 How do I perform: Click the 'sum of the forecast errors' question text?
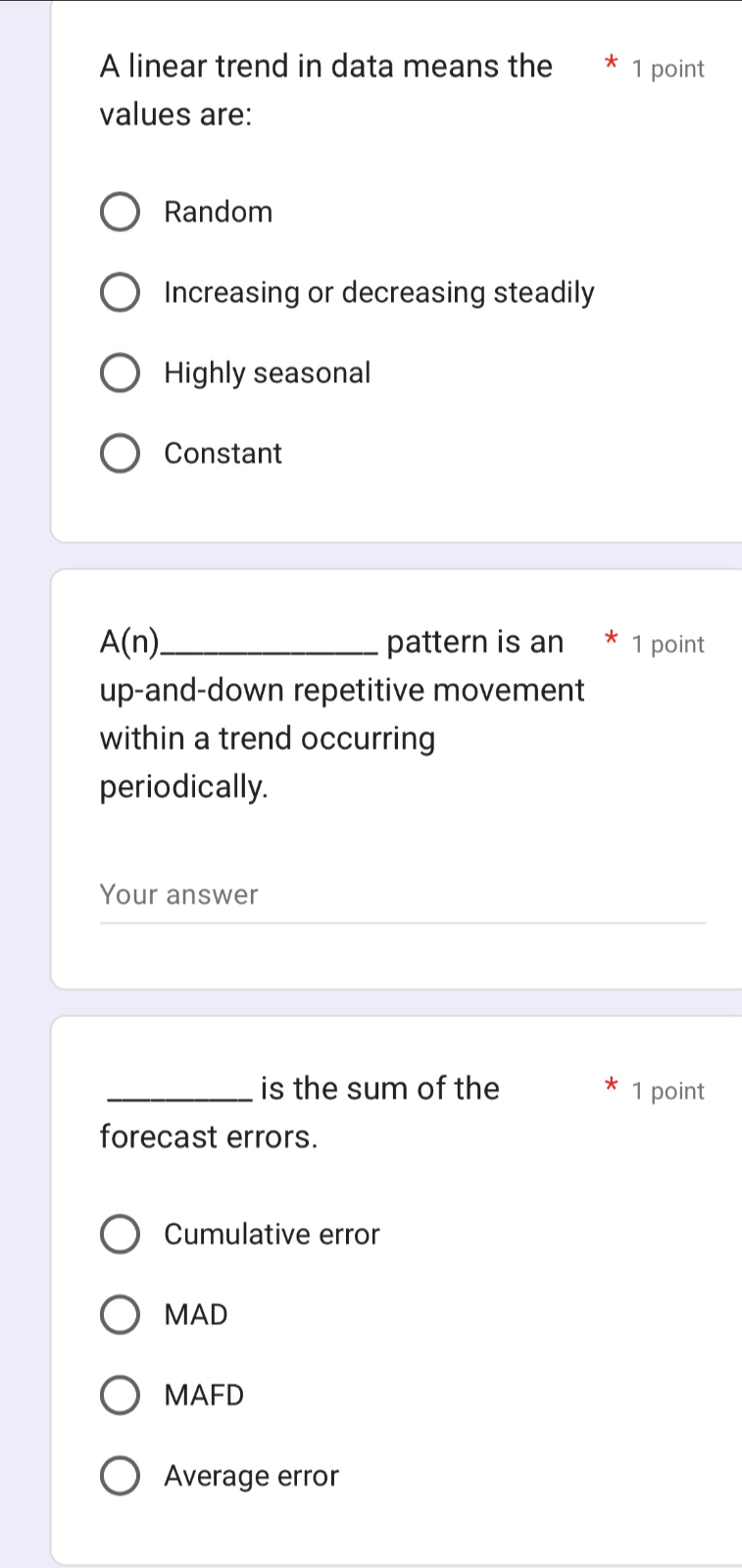click(x=380, y=1089)
